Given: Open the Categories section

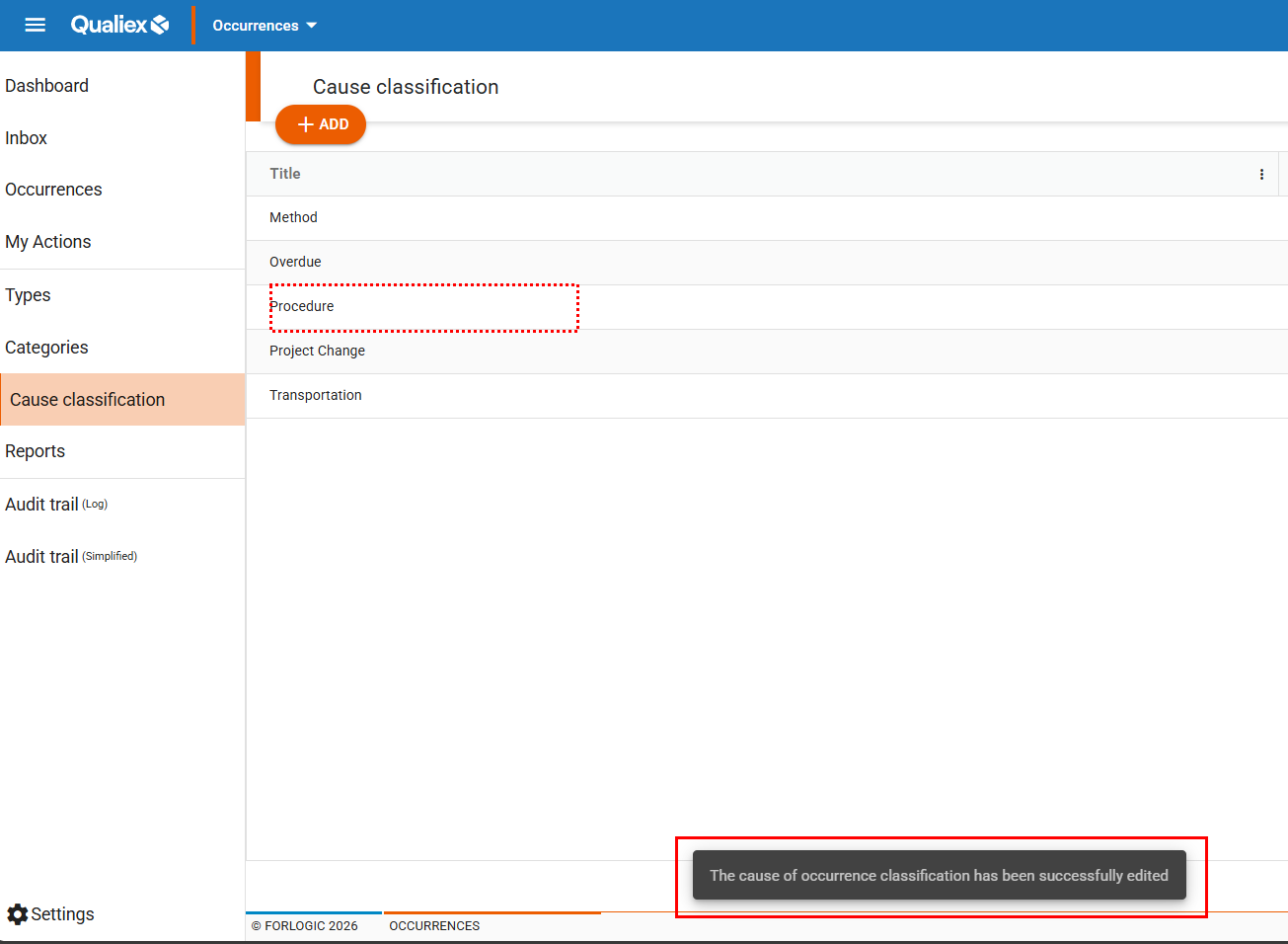Looking at the screenshot, I should 46,348.
